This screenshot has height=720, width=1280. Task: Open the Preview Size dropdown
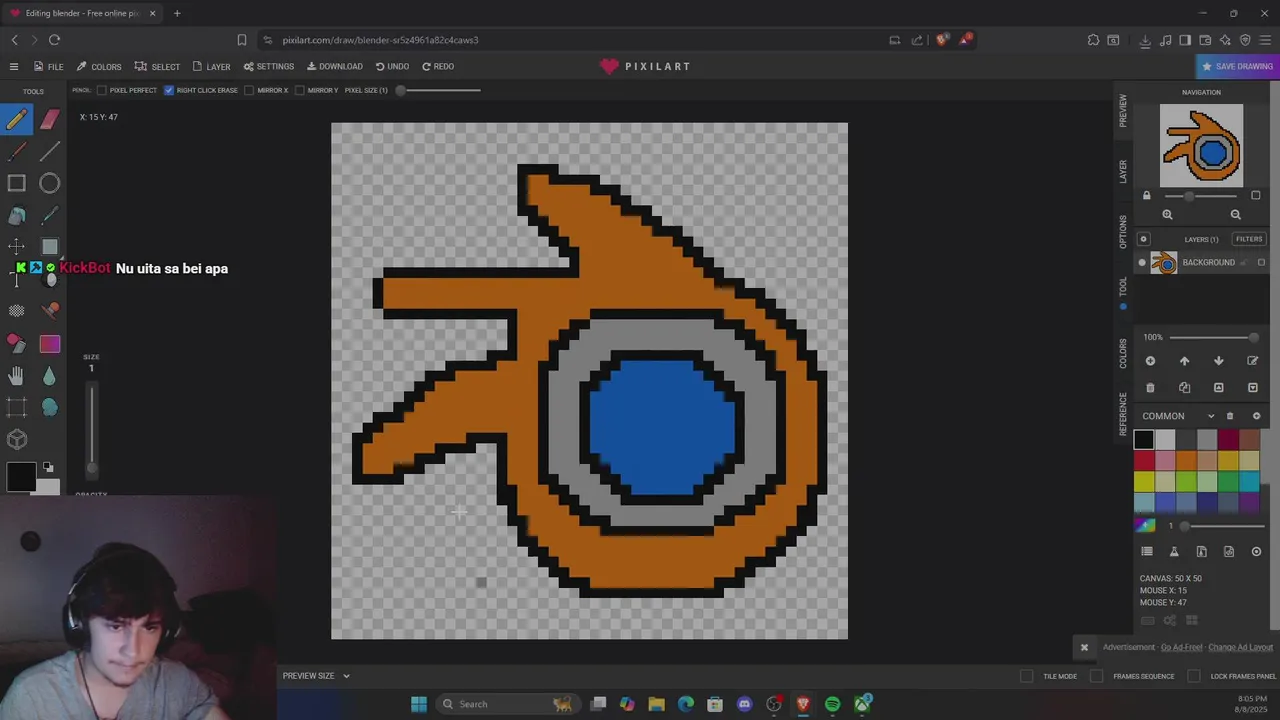pyautogui.click(x=316, y=676)
